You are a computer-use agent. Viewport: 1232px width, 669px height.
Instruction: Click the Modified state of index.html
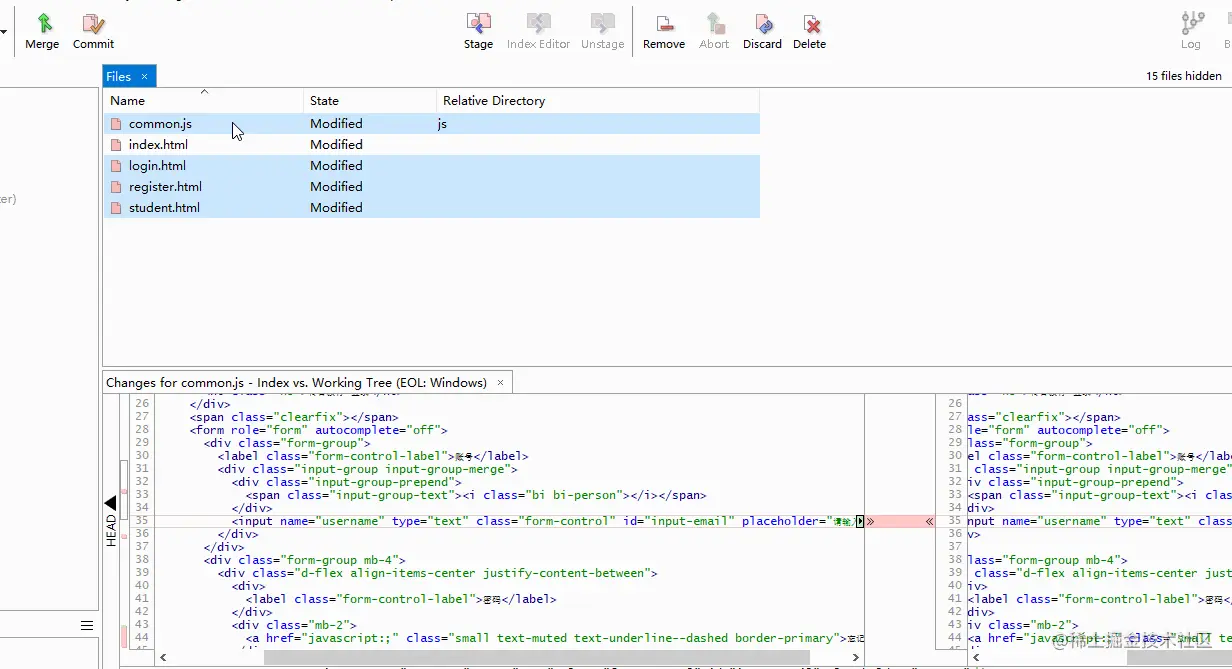[336, 145]
